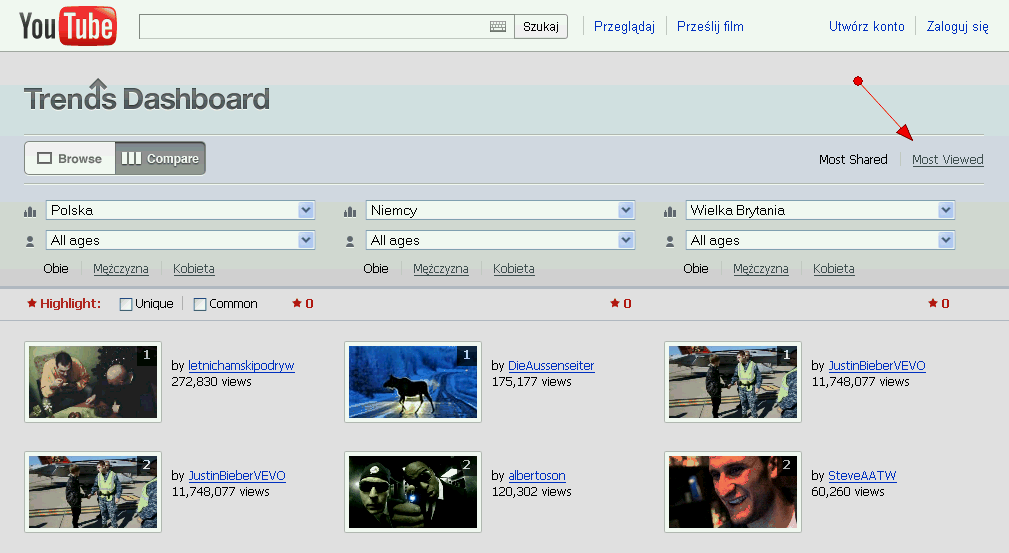Click the star counter in Wielka Brytania column
1009x553 pixels.
click(939, 303)
